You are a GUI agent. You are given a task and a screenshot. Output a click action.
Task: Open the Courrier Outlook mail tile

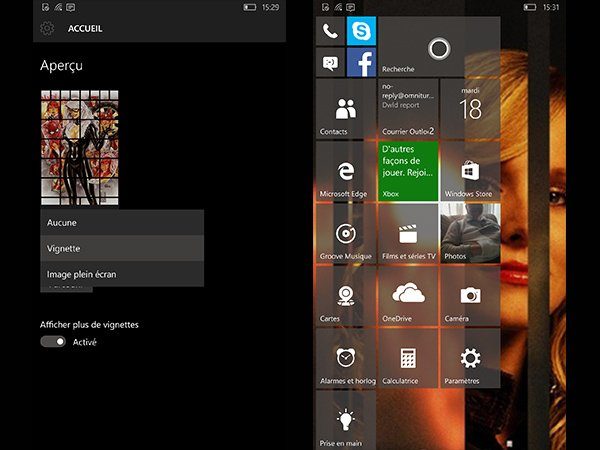(x=408, y=109)
